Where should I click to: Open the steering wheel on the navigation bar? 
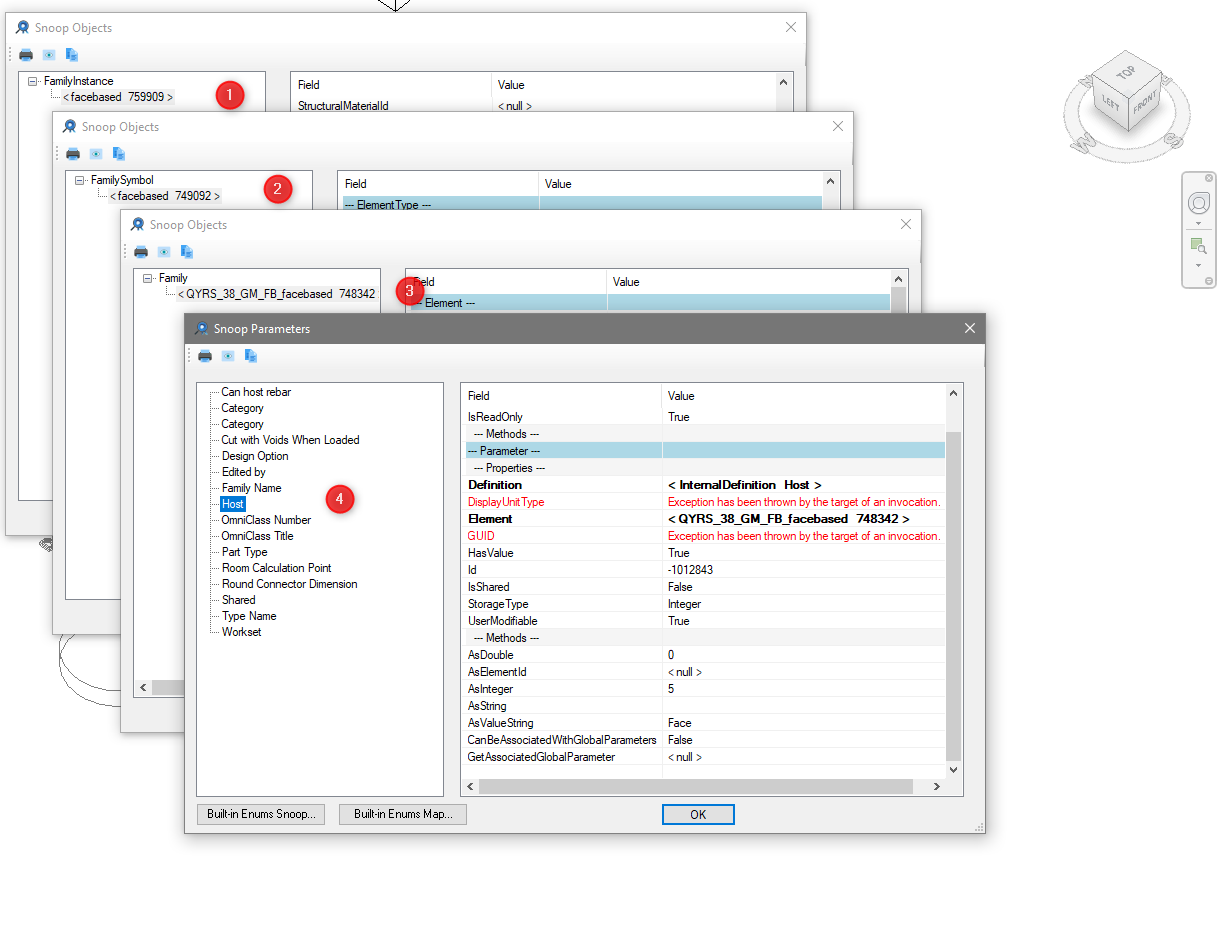coord(1198,204)
